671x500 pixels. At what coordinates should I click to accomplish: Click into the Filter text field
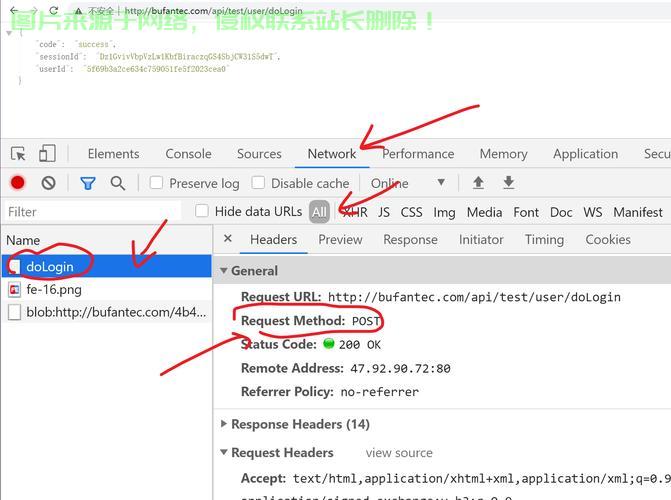pyautogui.click(x=92, y=212)
